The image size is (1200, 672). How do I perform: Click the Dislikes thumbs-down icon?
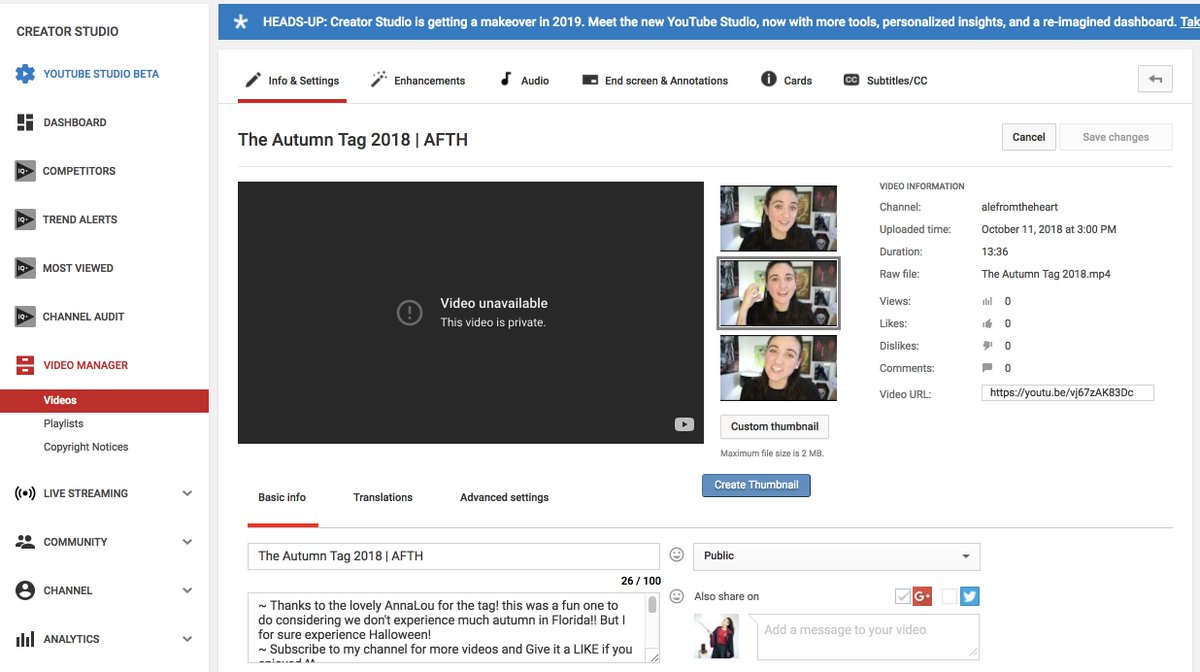point(988,346)
